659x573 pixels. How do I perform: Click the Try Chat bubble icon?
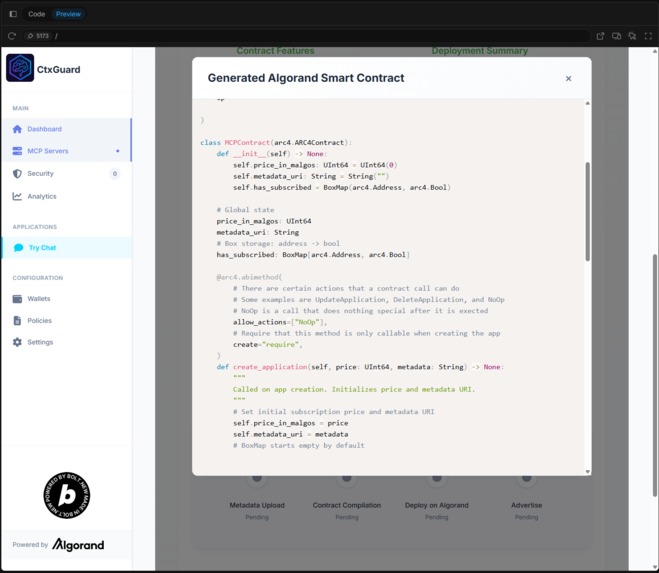tap(18, 248)
